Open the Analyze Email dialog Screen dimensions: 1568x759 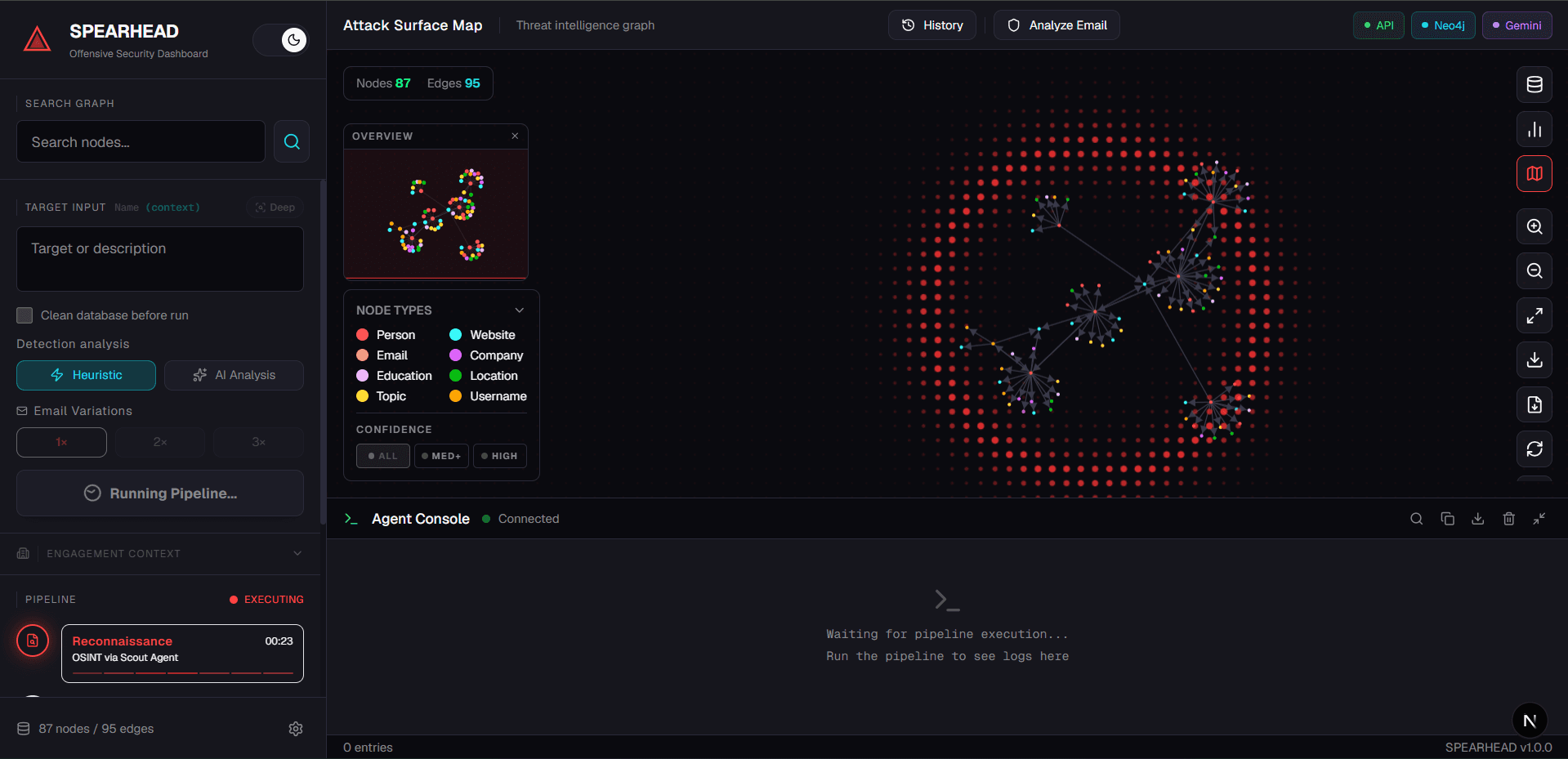click(x=1056, y=25)
